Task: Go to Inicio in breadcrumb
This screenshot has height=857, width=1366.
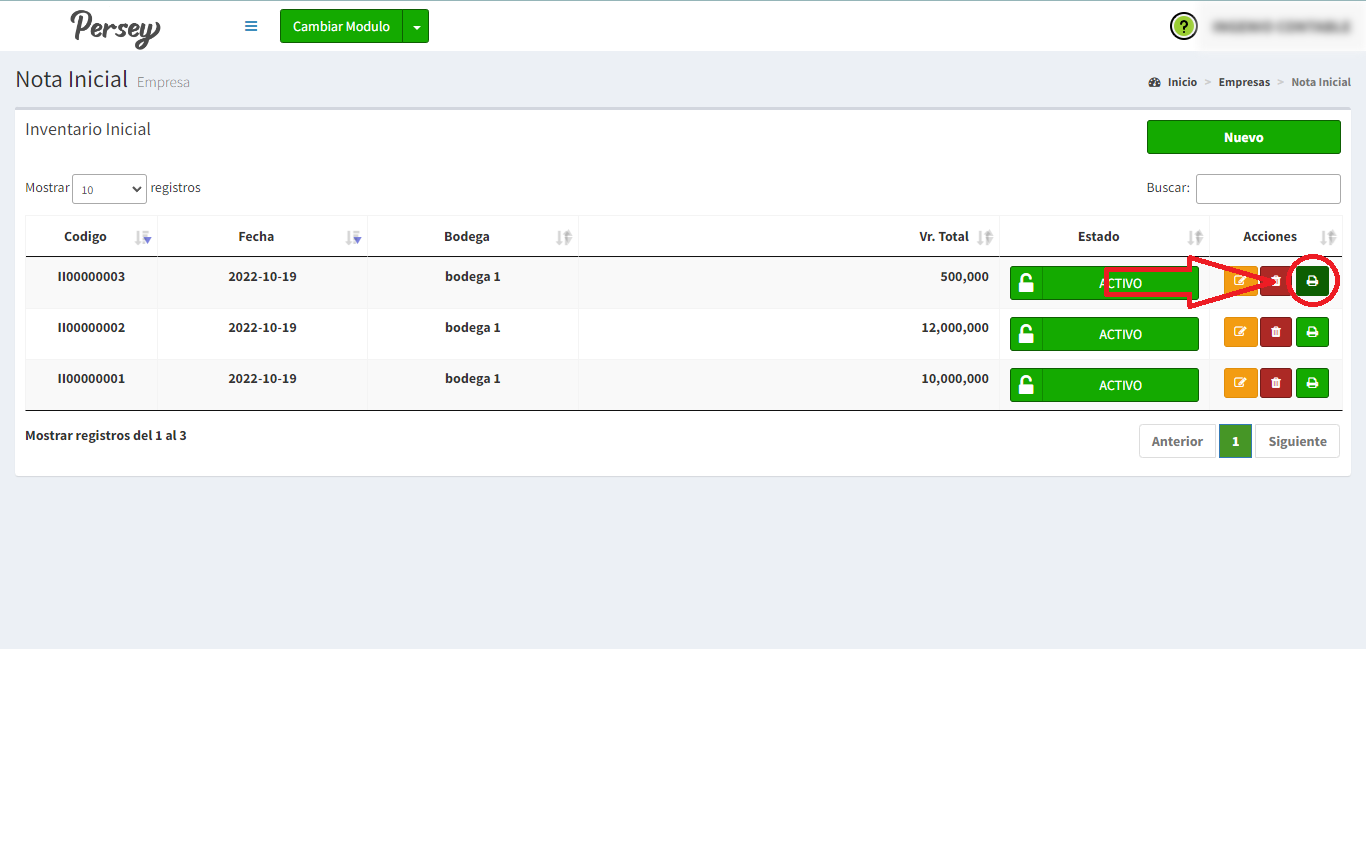Action: pos(1181,82)
